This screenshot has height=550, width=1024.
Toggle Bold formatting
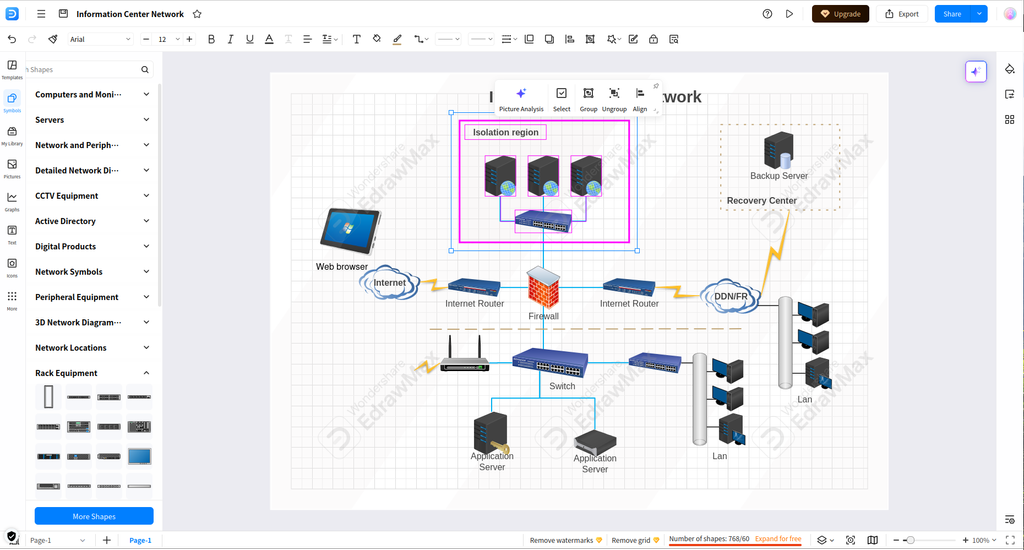click(211, 39)
